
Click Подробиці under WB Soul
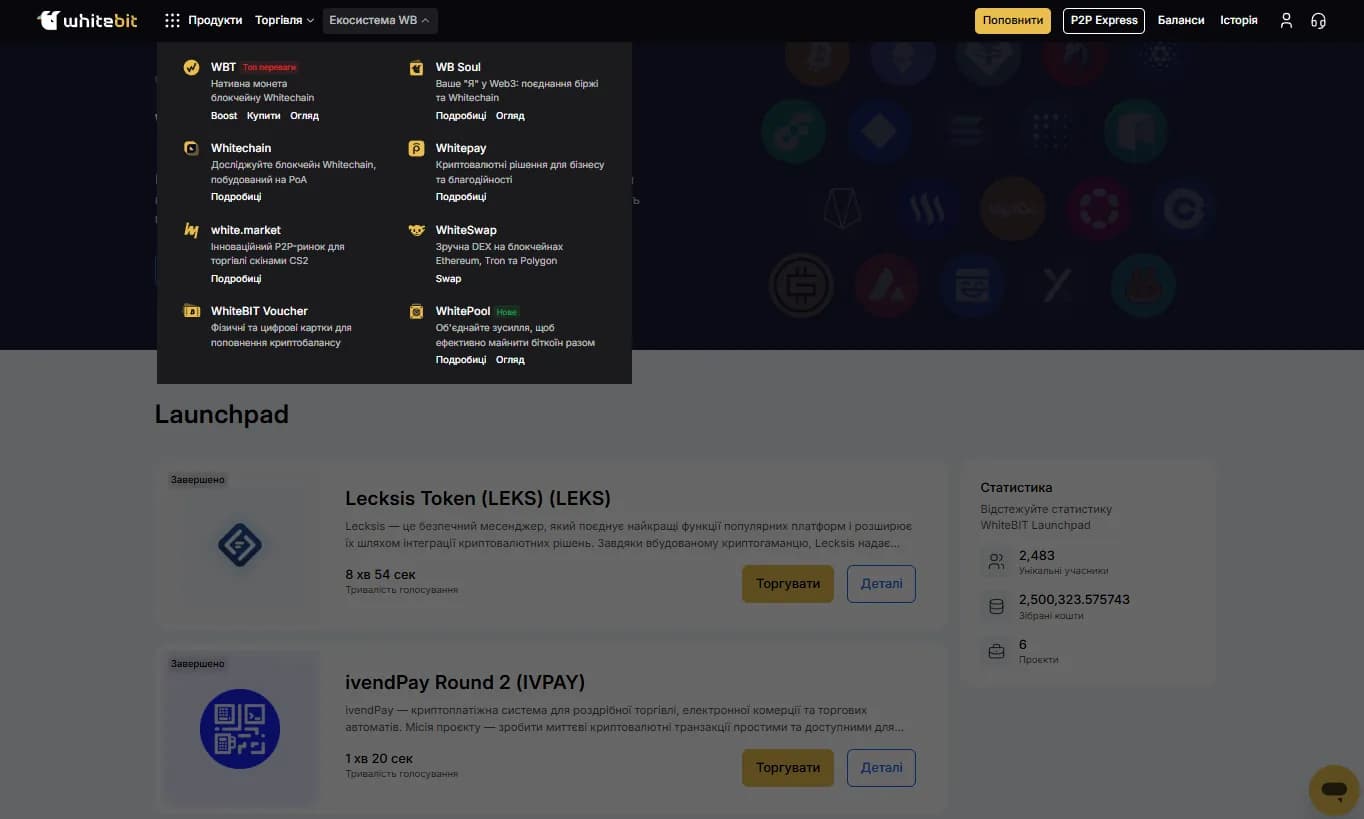coord(461,116)
